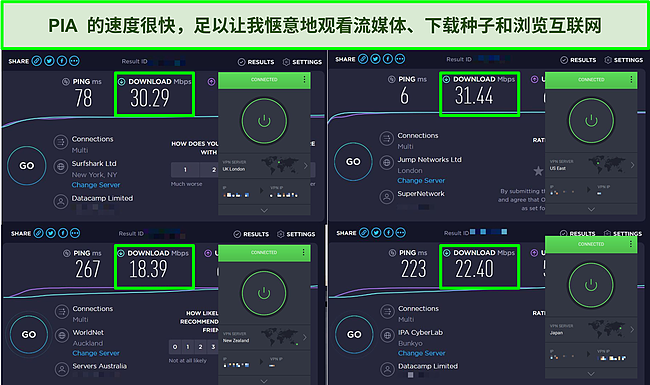Screen dimensions: 650x385
Task: Click globe icon beside WorldNet
Action: [x=62, y=335]
